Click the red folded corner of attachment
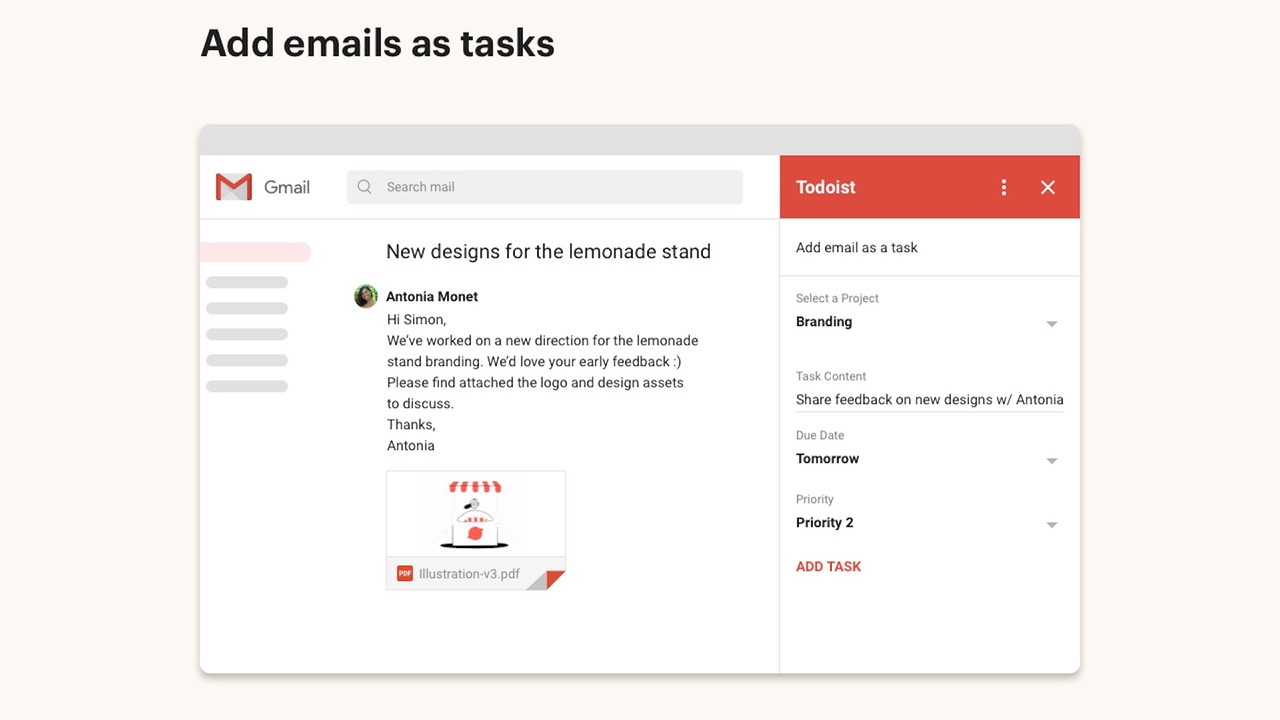The image size is (1280, 720). click(x=553, y=579)
